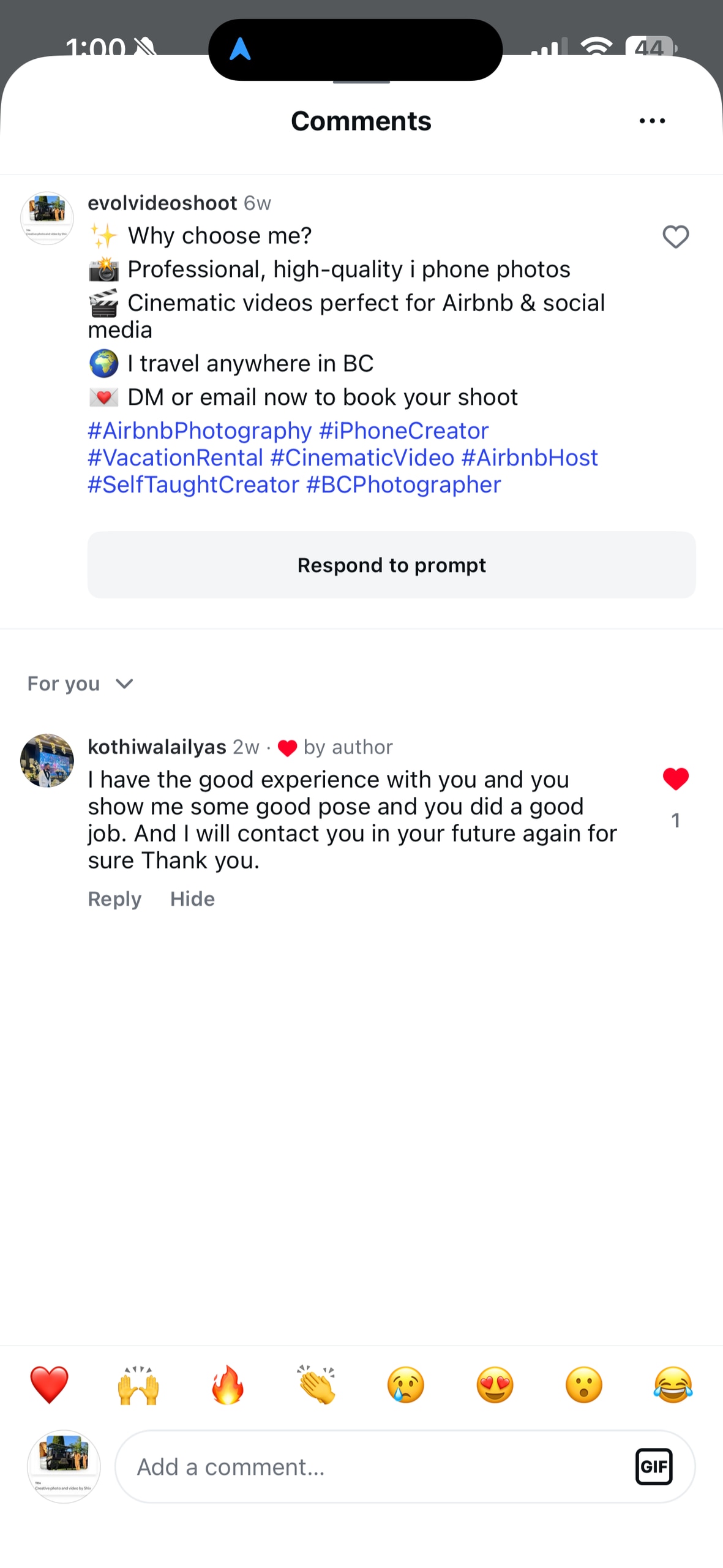Tap the heart eyes emoji reaction
Screen dimensions: 723x1568
click(495, 1385)
